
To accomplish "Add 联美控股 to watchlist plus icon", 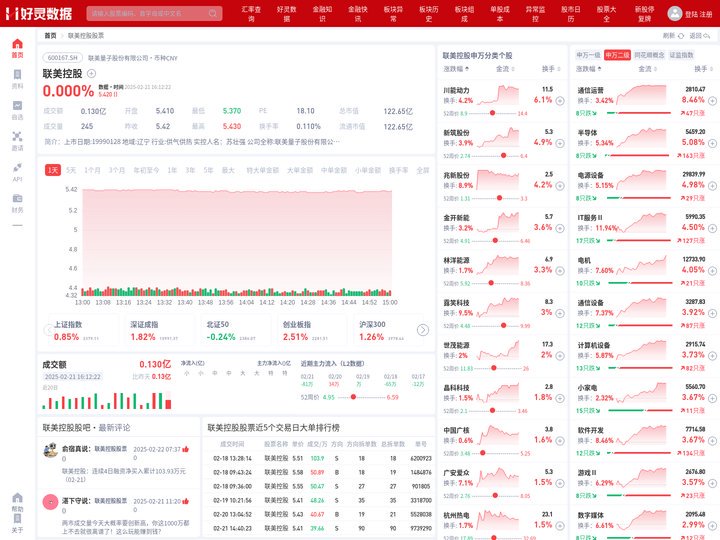I will (x=91, y=73).
